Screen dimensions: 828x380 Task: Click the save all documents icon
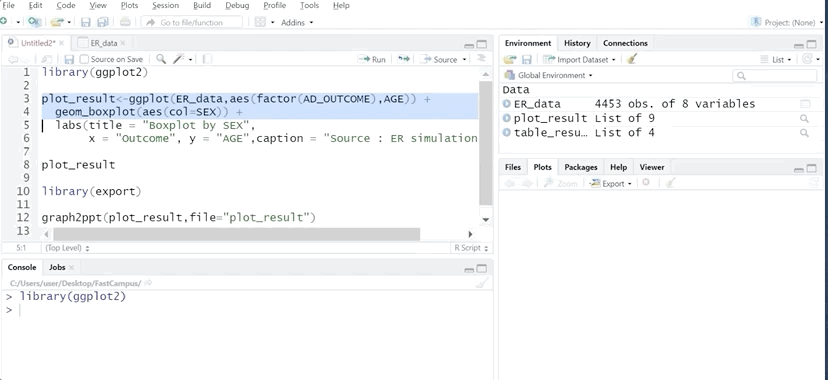pyautogui.click(x=103, y=22)
